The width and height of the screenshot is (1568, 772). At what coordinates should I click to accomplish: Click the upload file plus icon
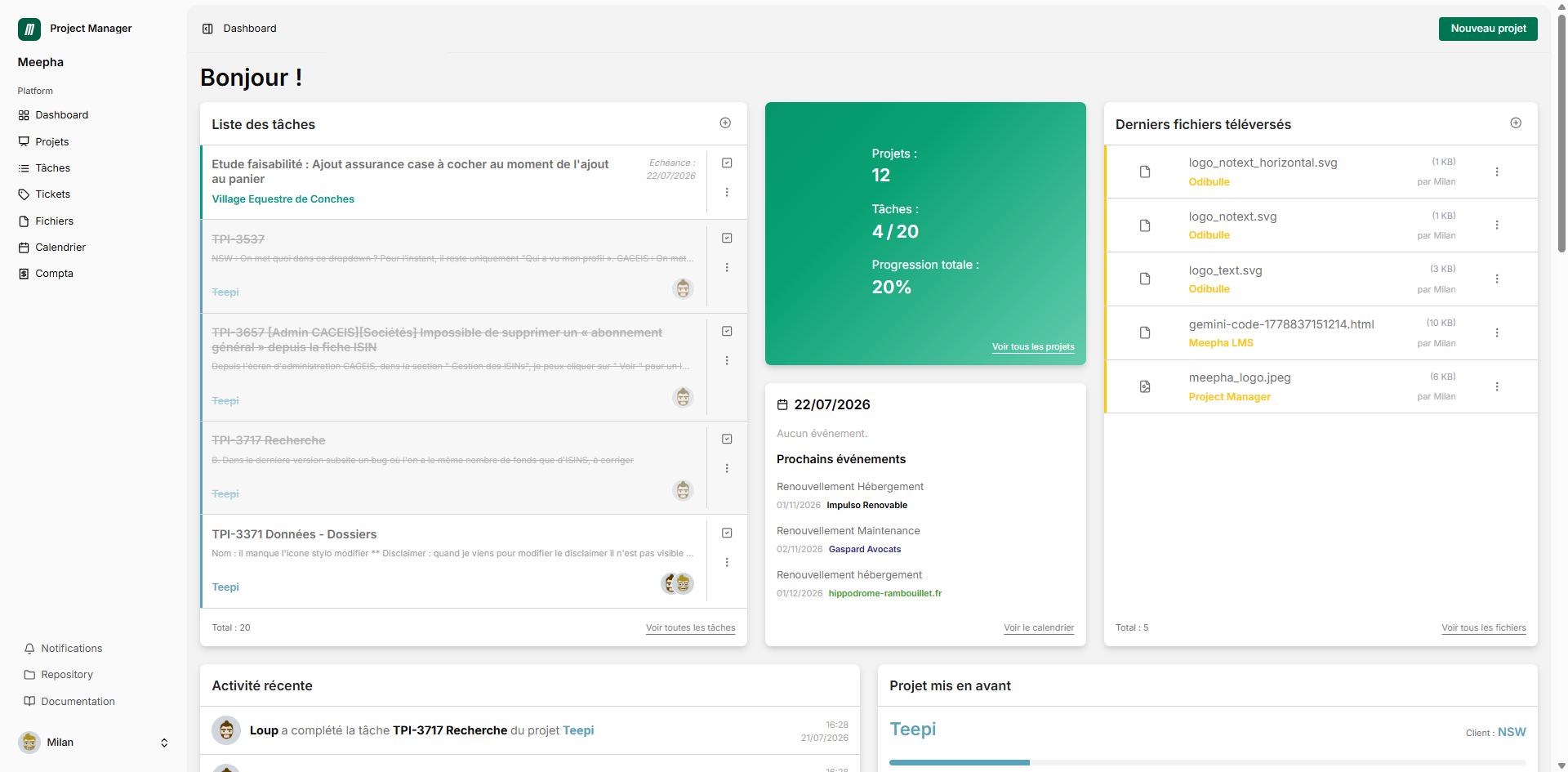coord(1516,123)
